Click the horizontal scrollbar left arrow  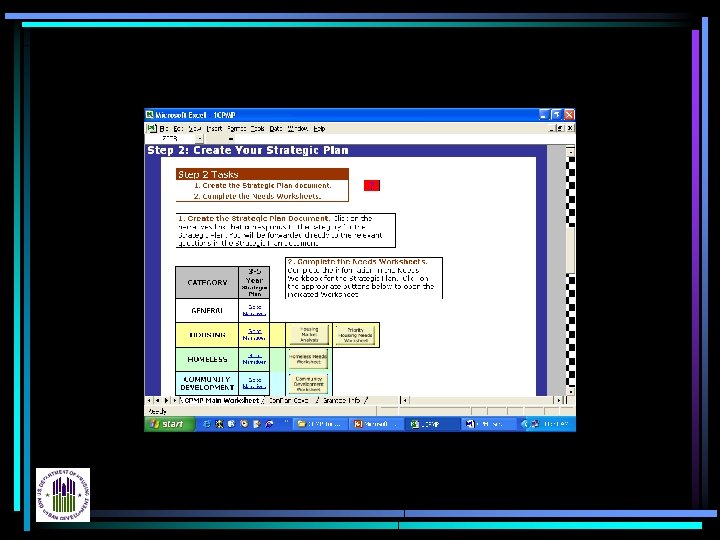point(405,400)
